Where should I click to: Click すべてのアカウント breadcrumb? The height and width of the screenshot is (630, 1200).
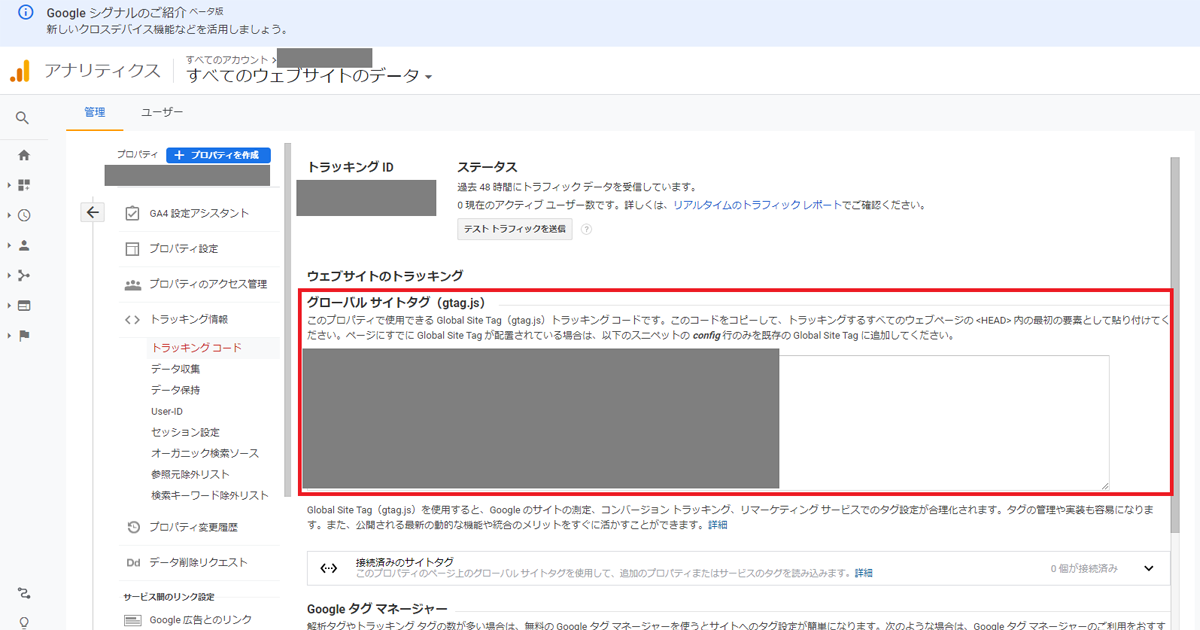(x=229, y=60)
